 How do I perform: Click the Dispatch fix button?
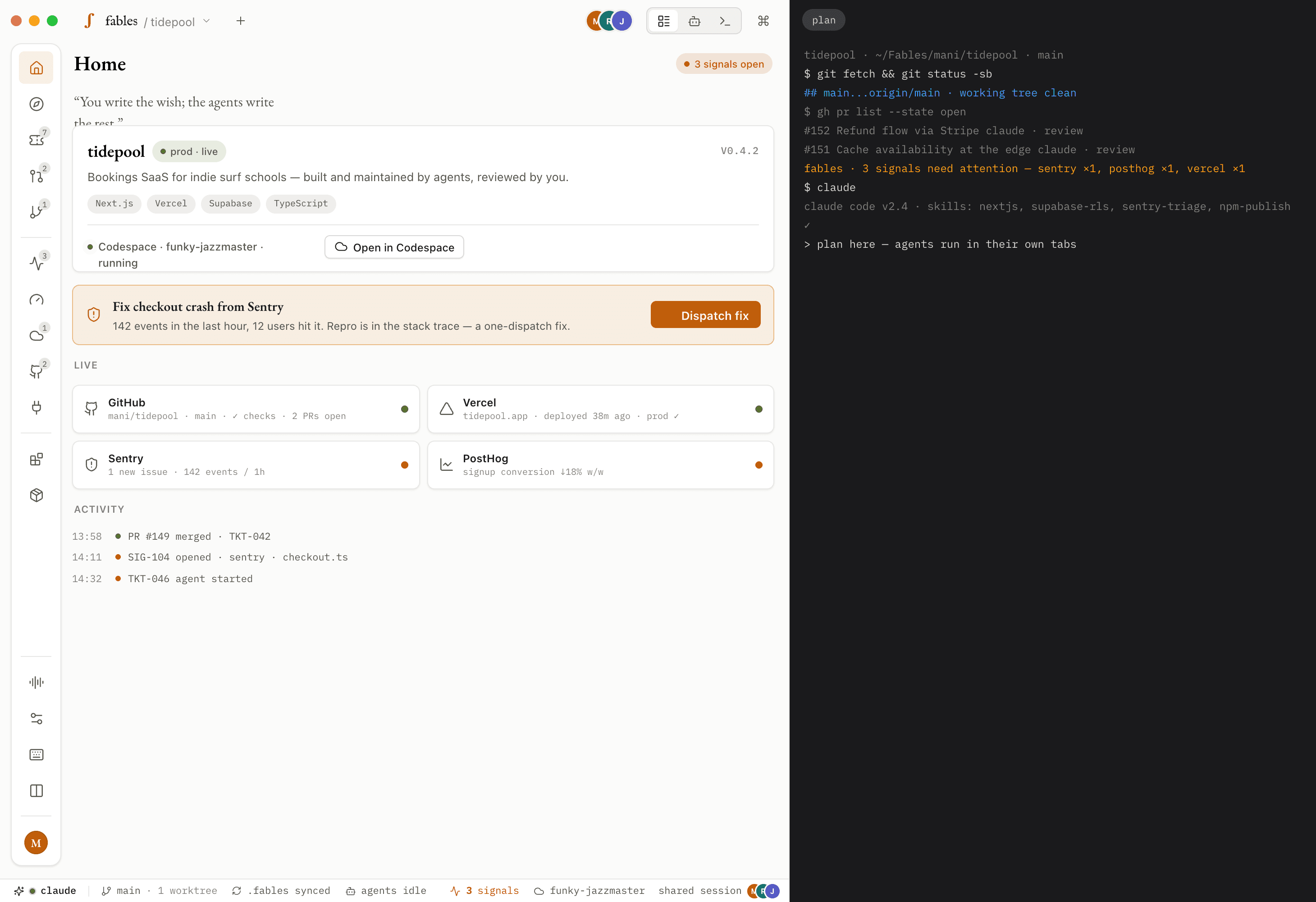click(x=706, y=315)
